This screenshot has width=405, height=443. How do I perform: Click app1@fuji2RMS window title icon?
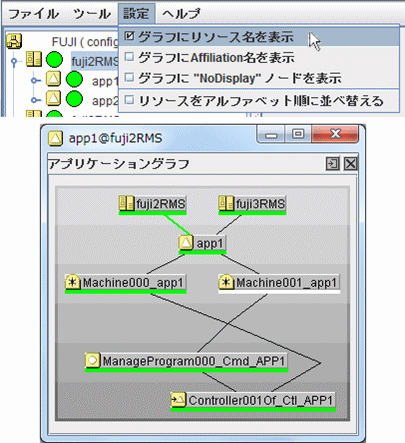[x=55, y=138]
